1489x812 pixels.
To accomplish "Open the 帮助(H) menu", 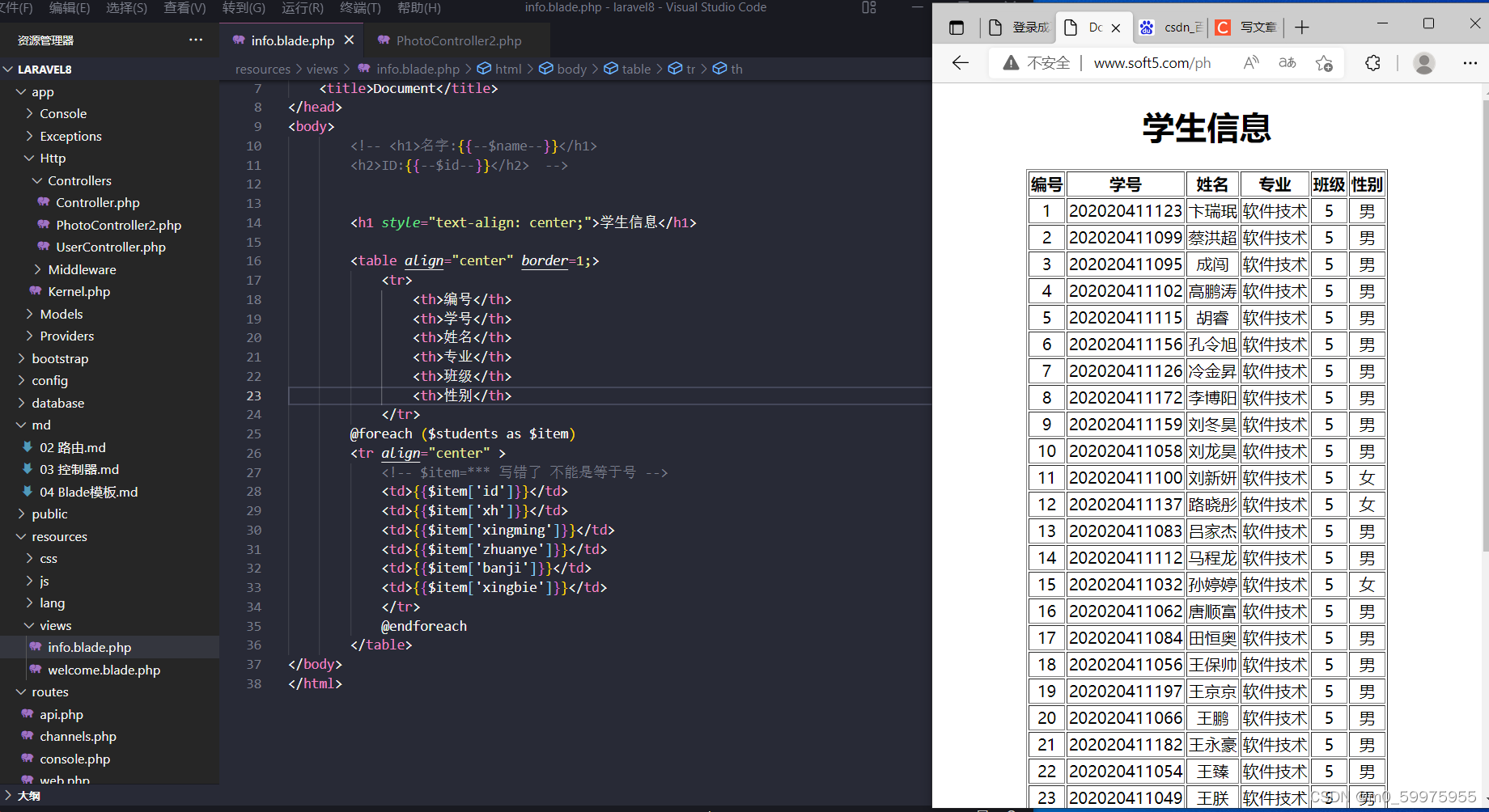I will (419, 7).
